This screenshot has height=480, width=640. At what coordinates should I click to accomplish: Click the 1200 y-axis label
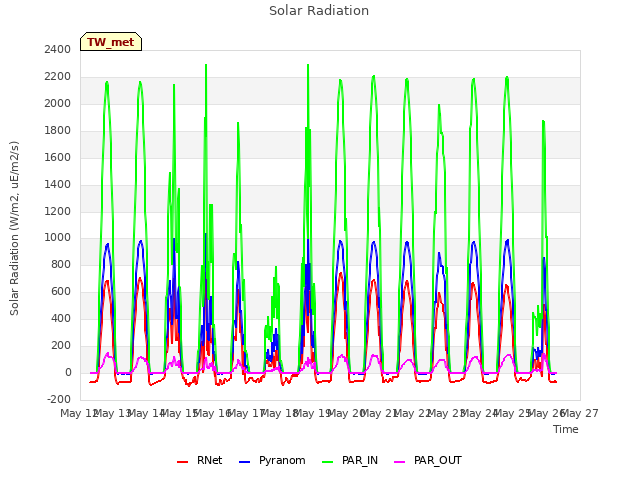tap(58, 211)
